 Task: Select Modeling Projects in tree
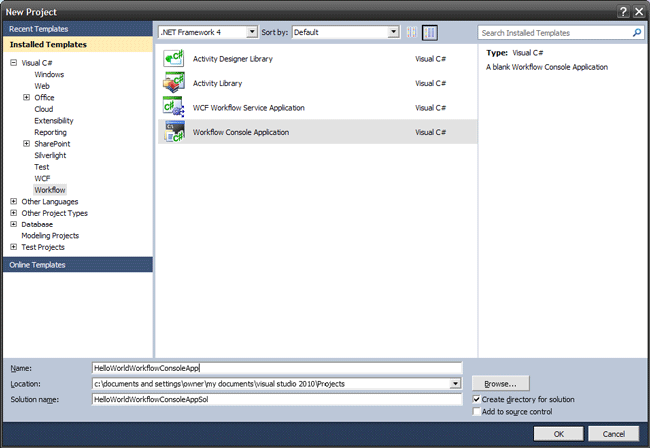click(50, 235)
